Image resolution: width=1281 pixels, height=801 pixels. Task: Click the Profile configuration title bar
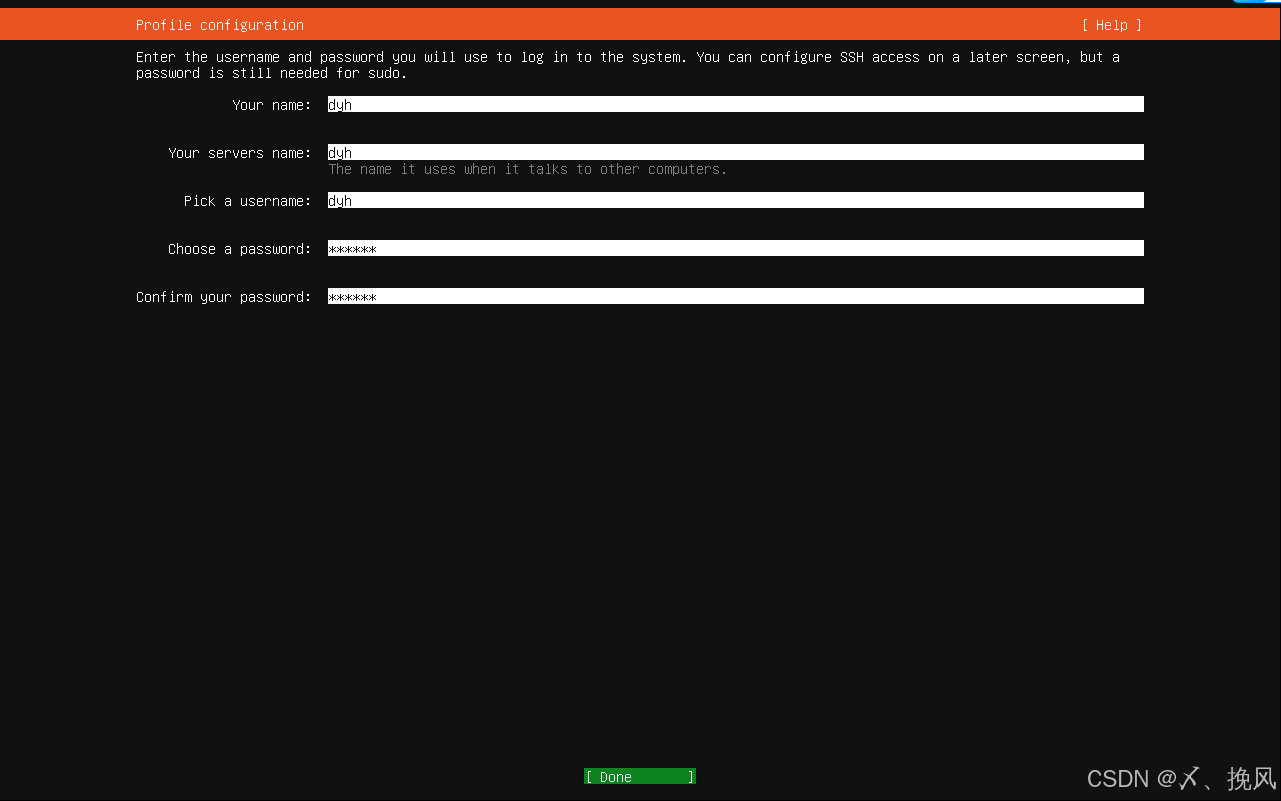click(x=219, y=24)
